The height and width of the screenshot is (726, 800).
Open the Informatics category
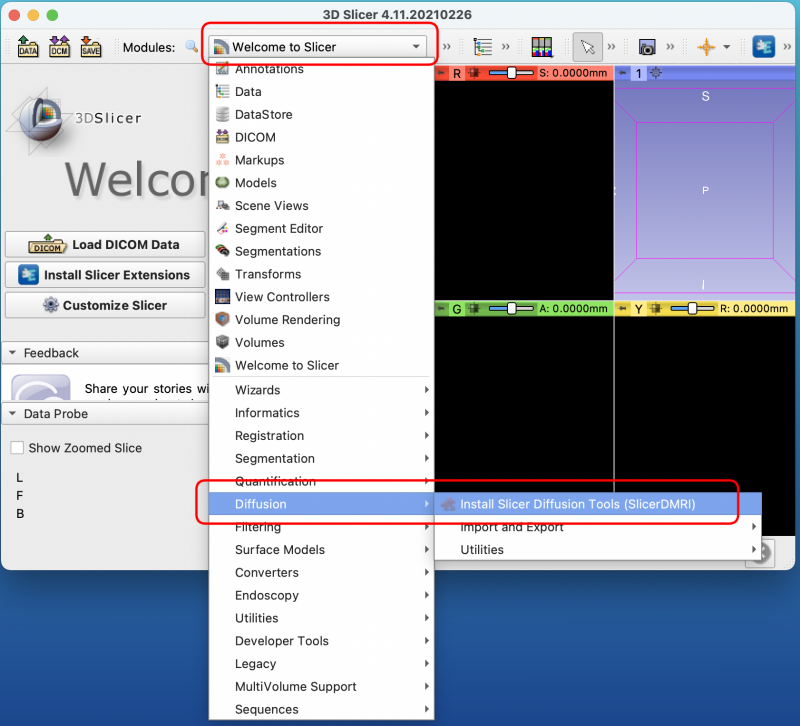[x=321, y=413]
